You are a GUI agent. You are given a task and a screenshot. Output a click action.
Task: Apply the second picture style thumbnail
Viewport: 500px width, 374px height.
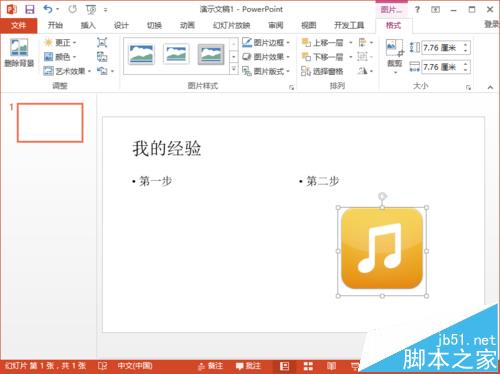(176, 54)
